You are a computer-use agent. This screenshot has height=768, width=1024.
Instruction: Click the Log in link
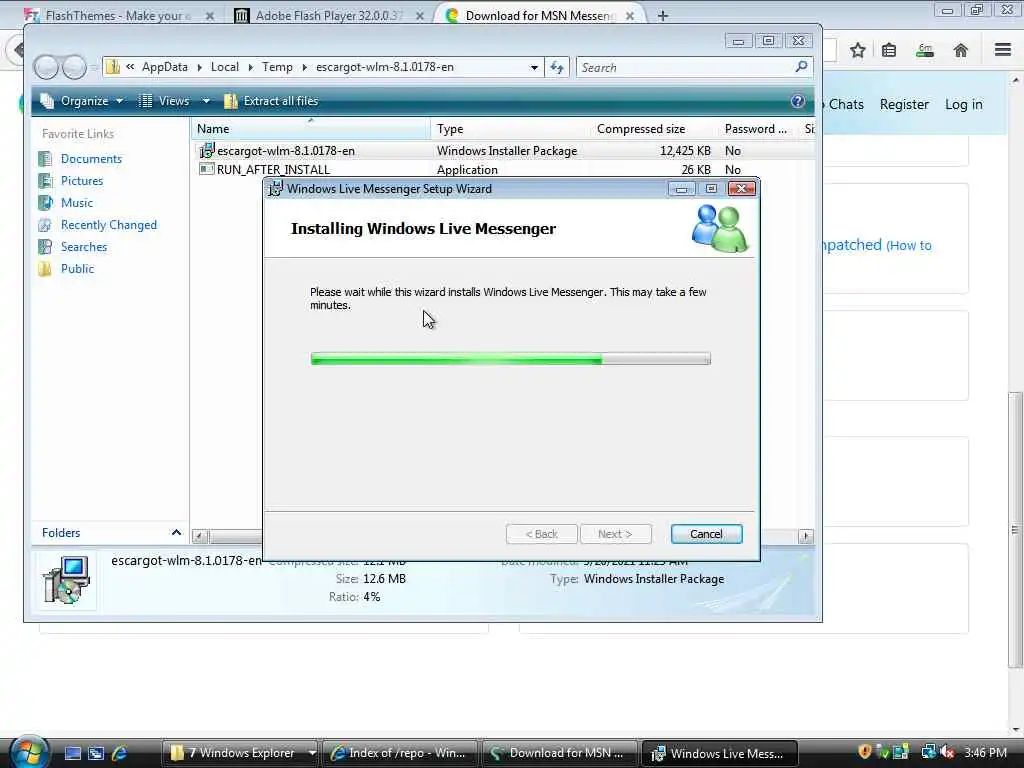(x=963, y=104)
